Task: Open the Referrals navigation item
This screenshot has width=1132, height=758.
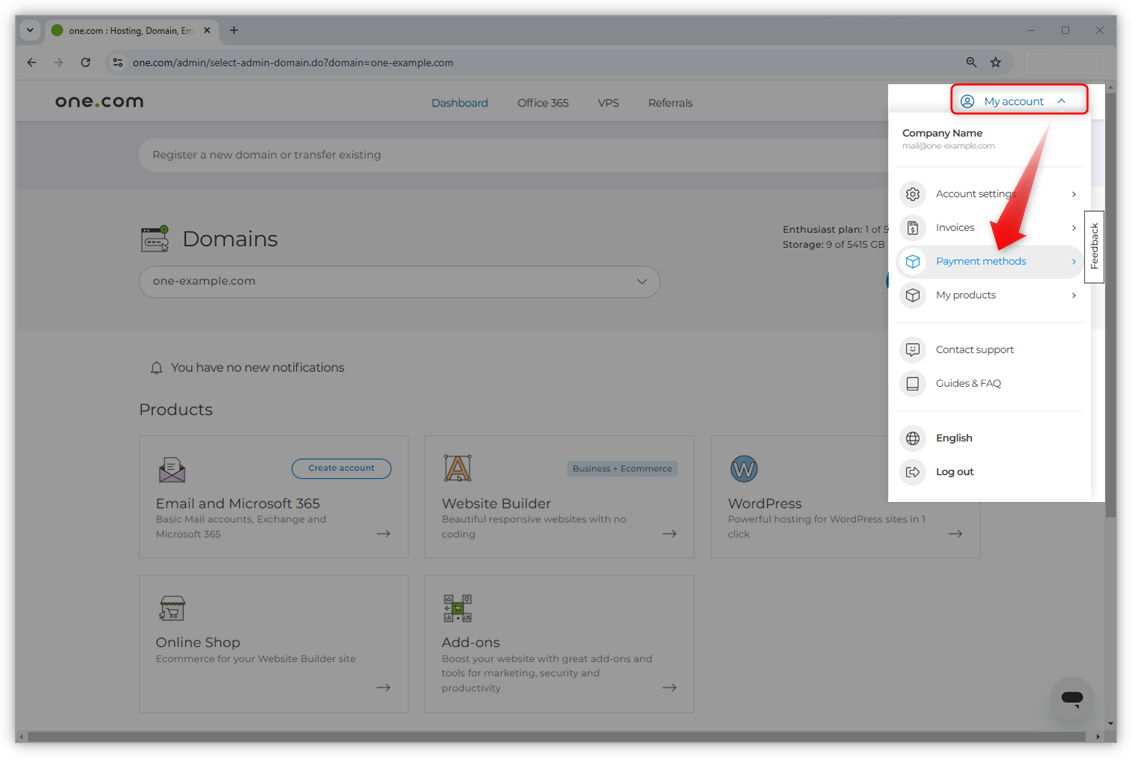Action: click(670, 103)
